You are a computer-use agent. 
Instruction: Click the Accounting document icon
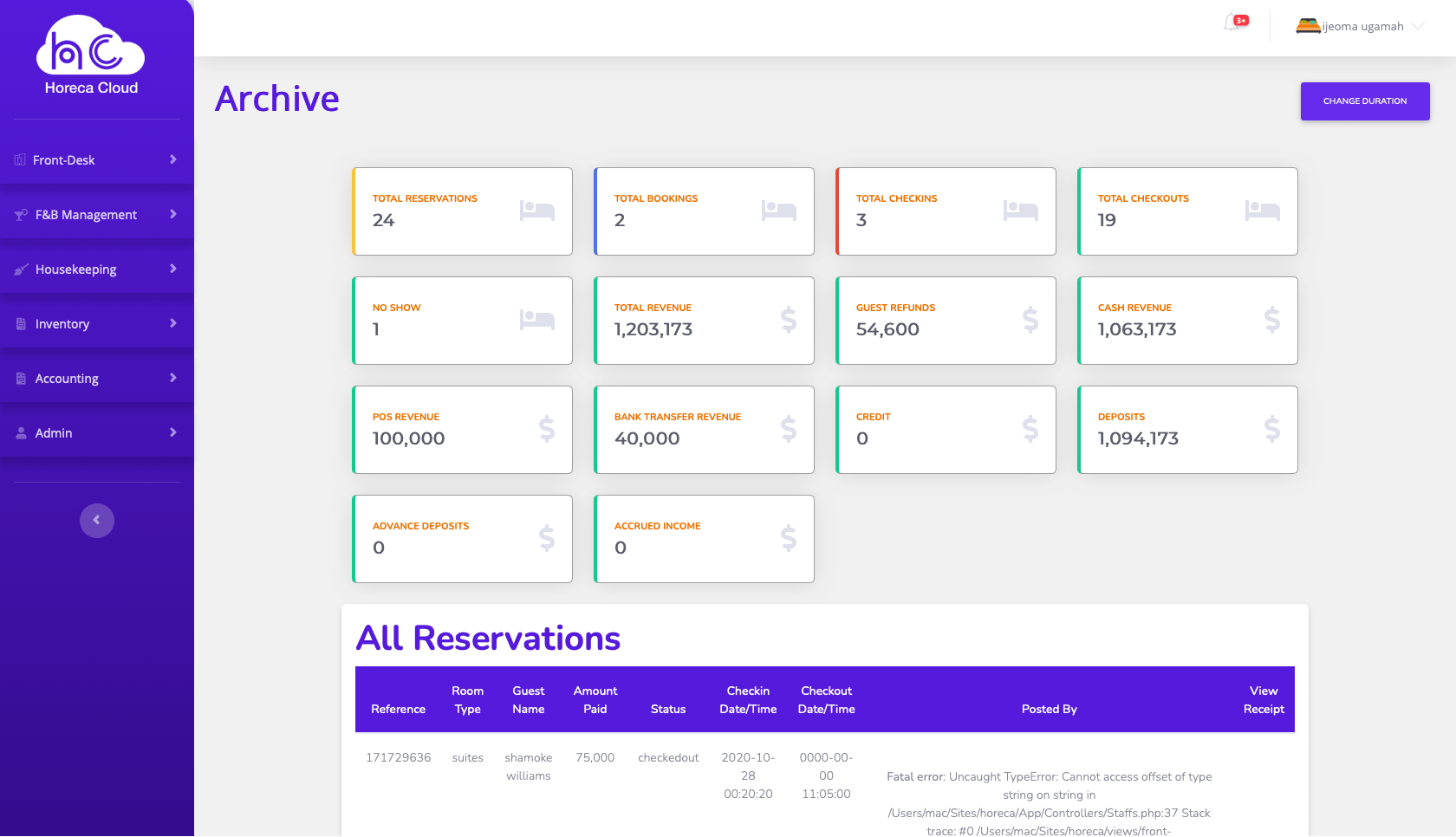tap(21, 379)
